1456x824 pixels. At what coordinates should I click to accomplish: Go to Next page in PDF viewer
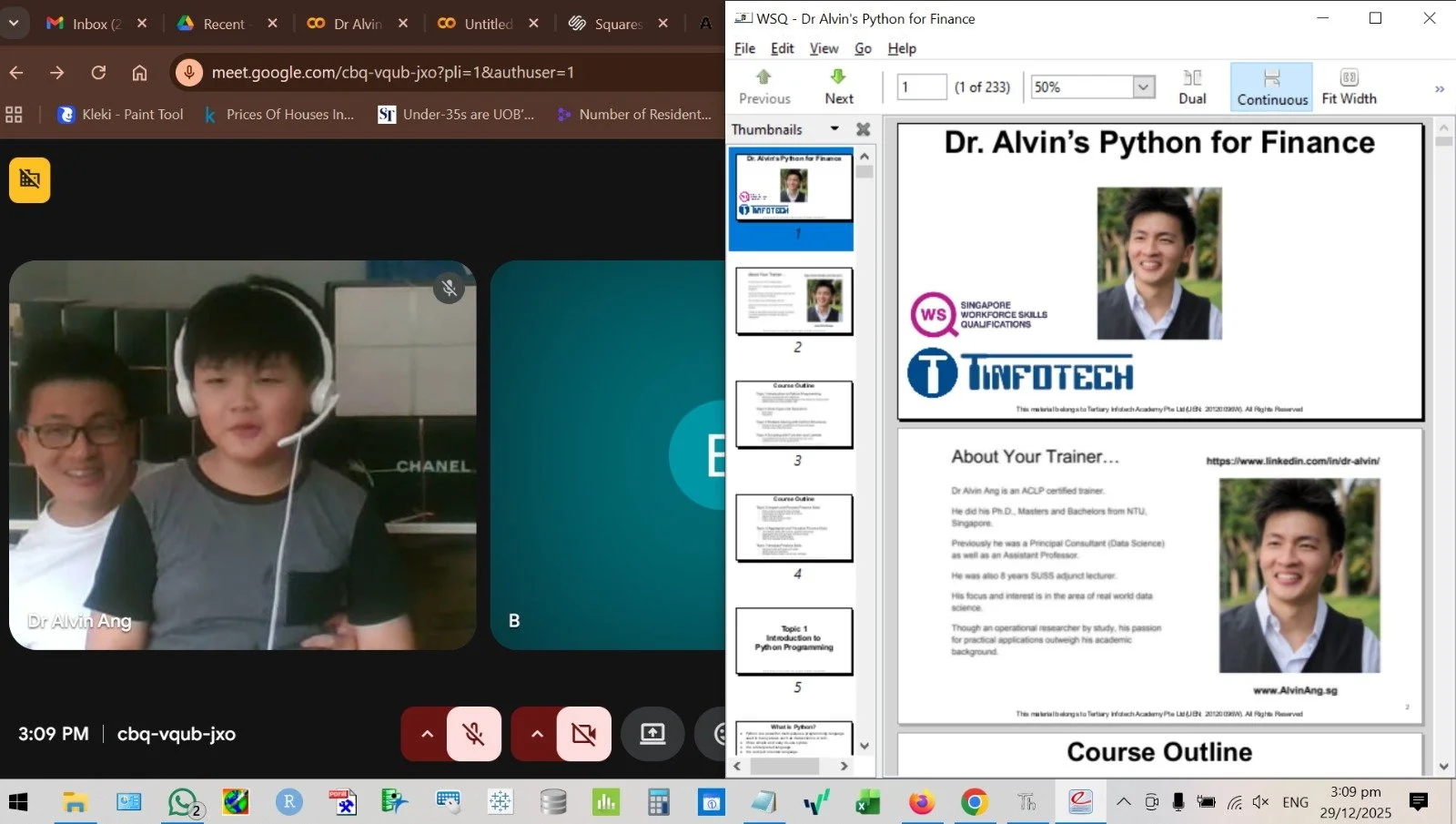tap(839, 87)
